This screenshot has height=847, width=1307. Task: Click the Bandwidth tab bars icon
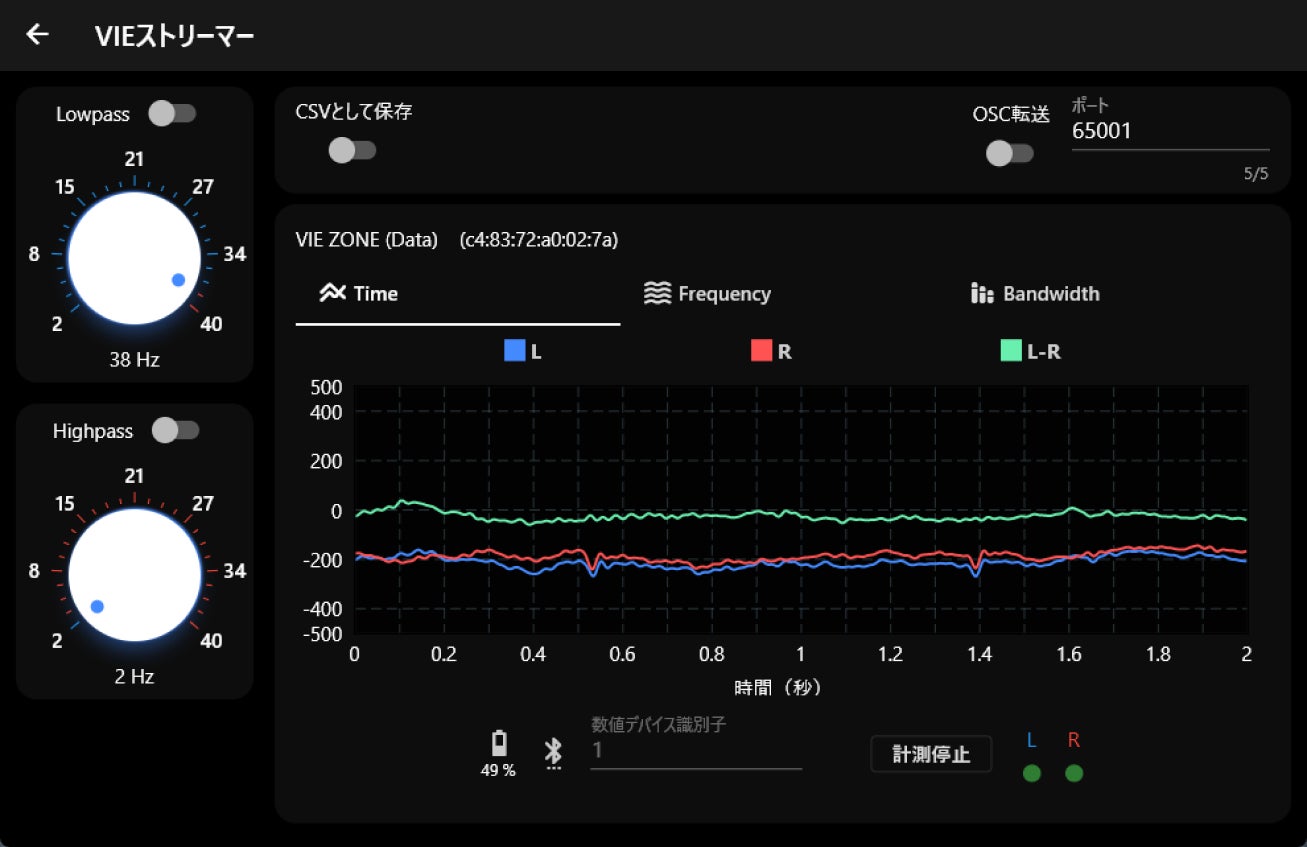pyautogui.click(x=982, y=293)
